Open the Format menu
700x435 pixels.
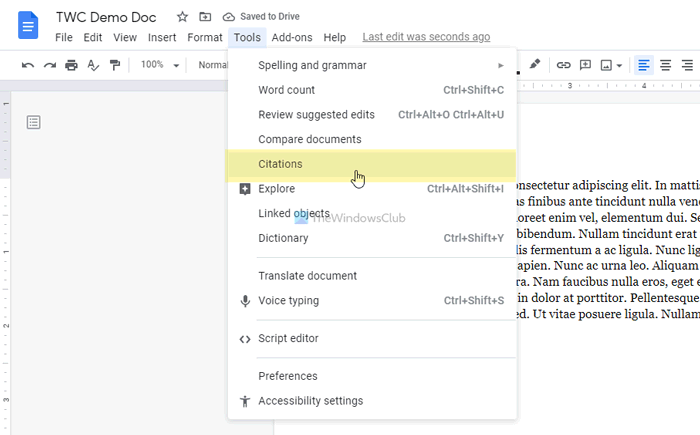click(205, 38)
